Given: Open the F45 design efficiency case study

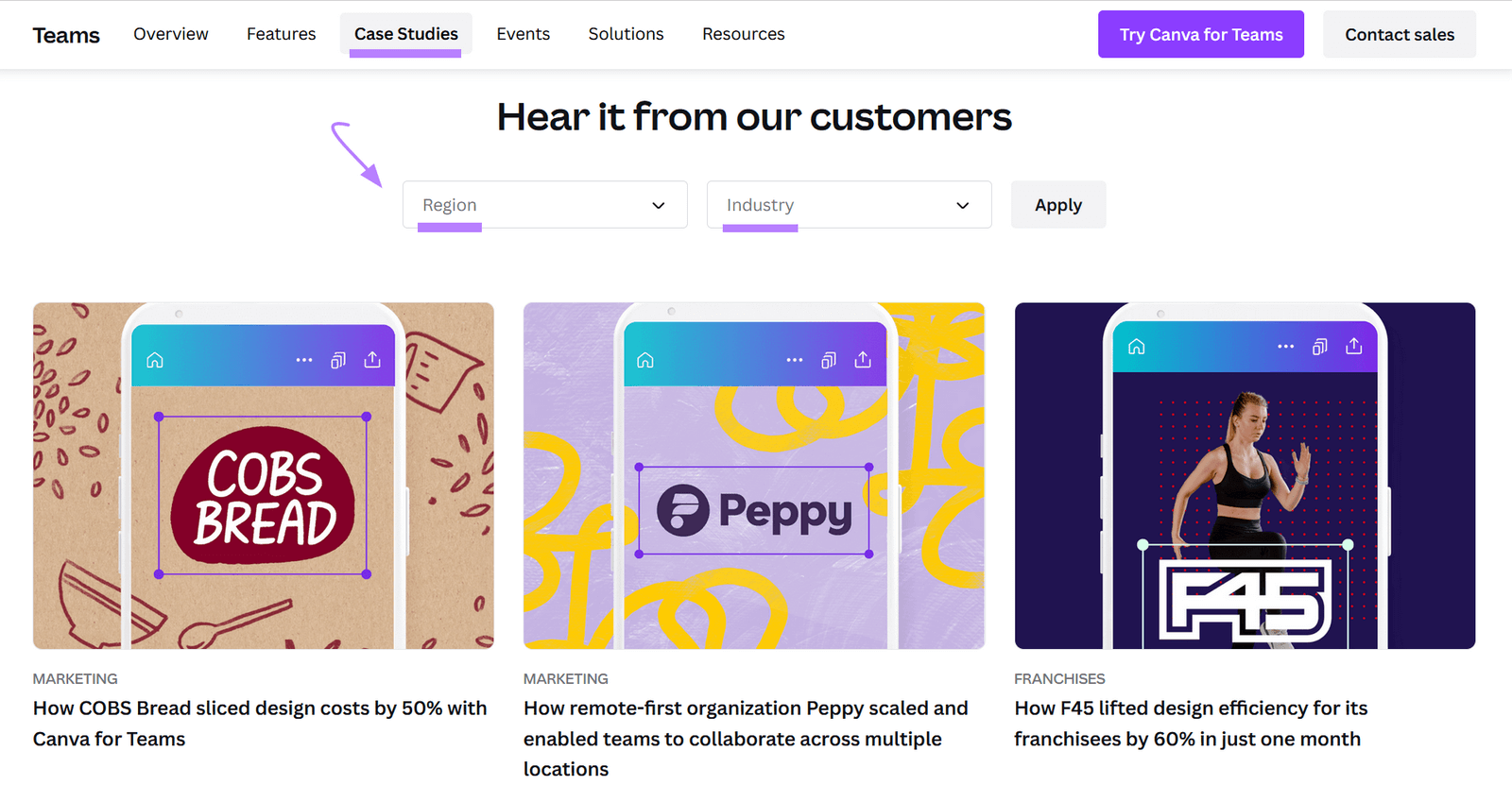Looking at the screenshot, I should (x=1187, y=723).
